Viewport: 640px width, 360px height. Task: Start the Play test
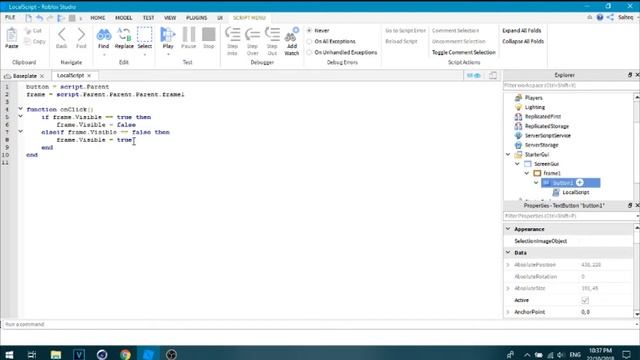tap(168, 35)
